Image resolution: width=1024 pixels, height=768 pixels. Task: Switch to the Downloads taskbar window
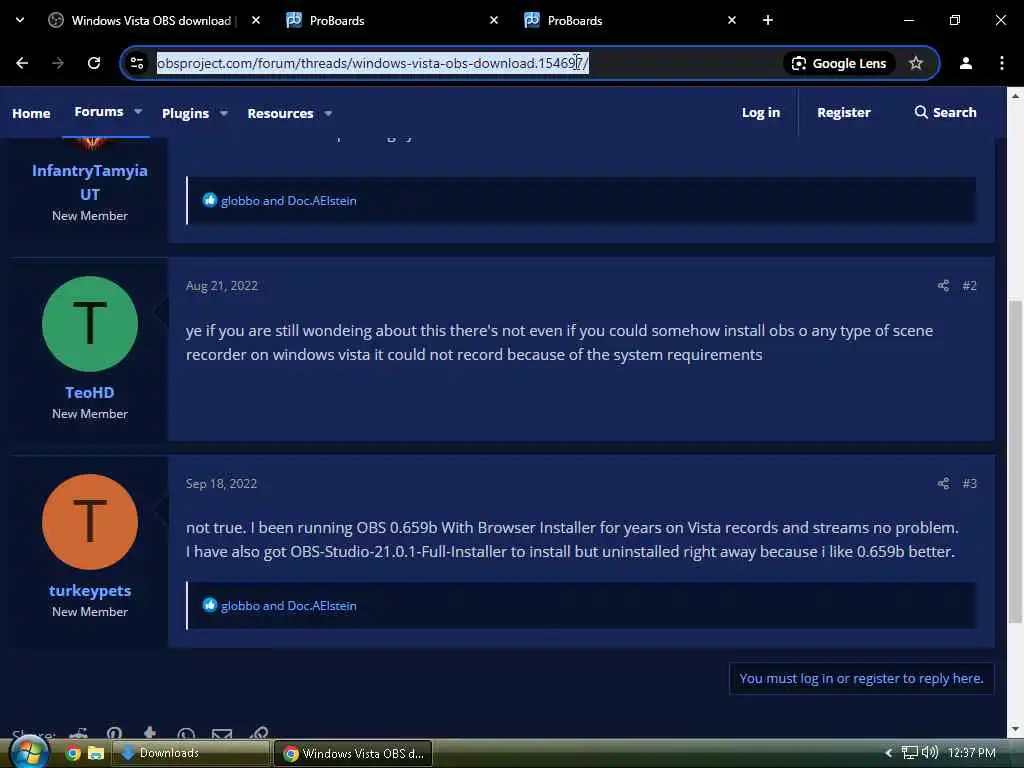coord(191,753)
